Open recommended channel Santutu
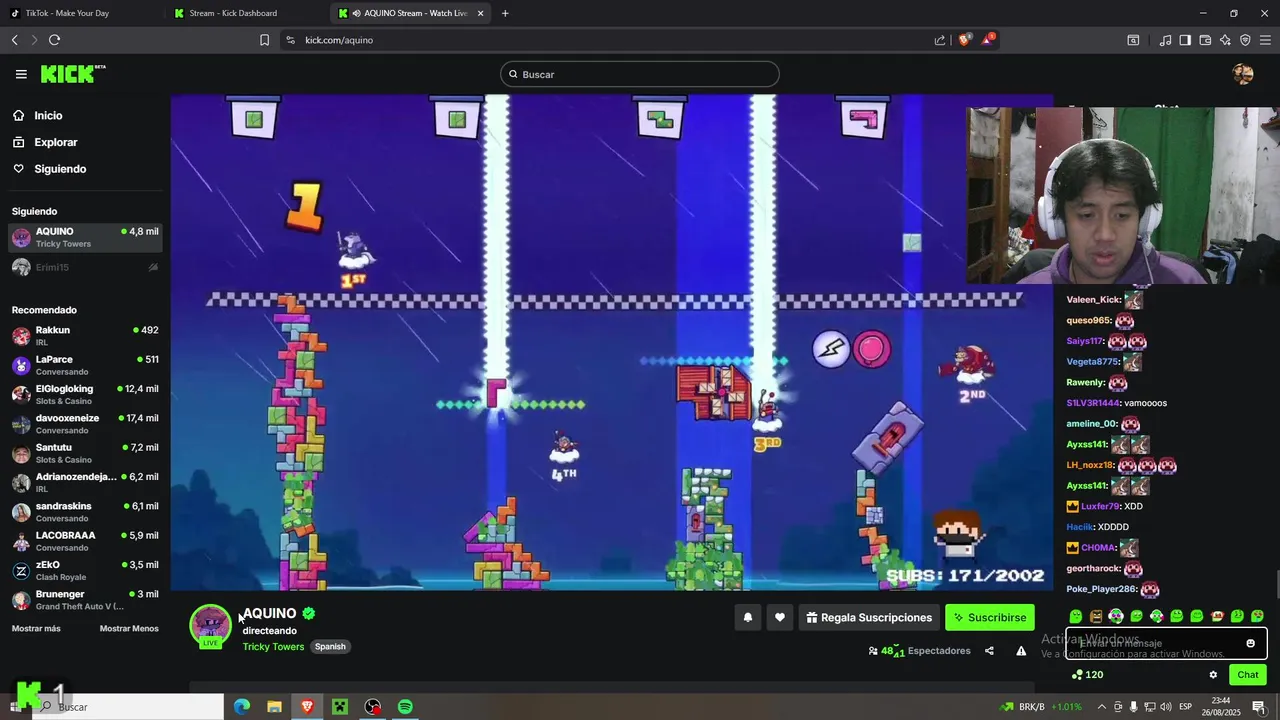This screenshot has width=1280, height=720. pos(85,453)
